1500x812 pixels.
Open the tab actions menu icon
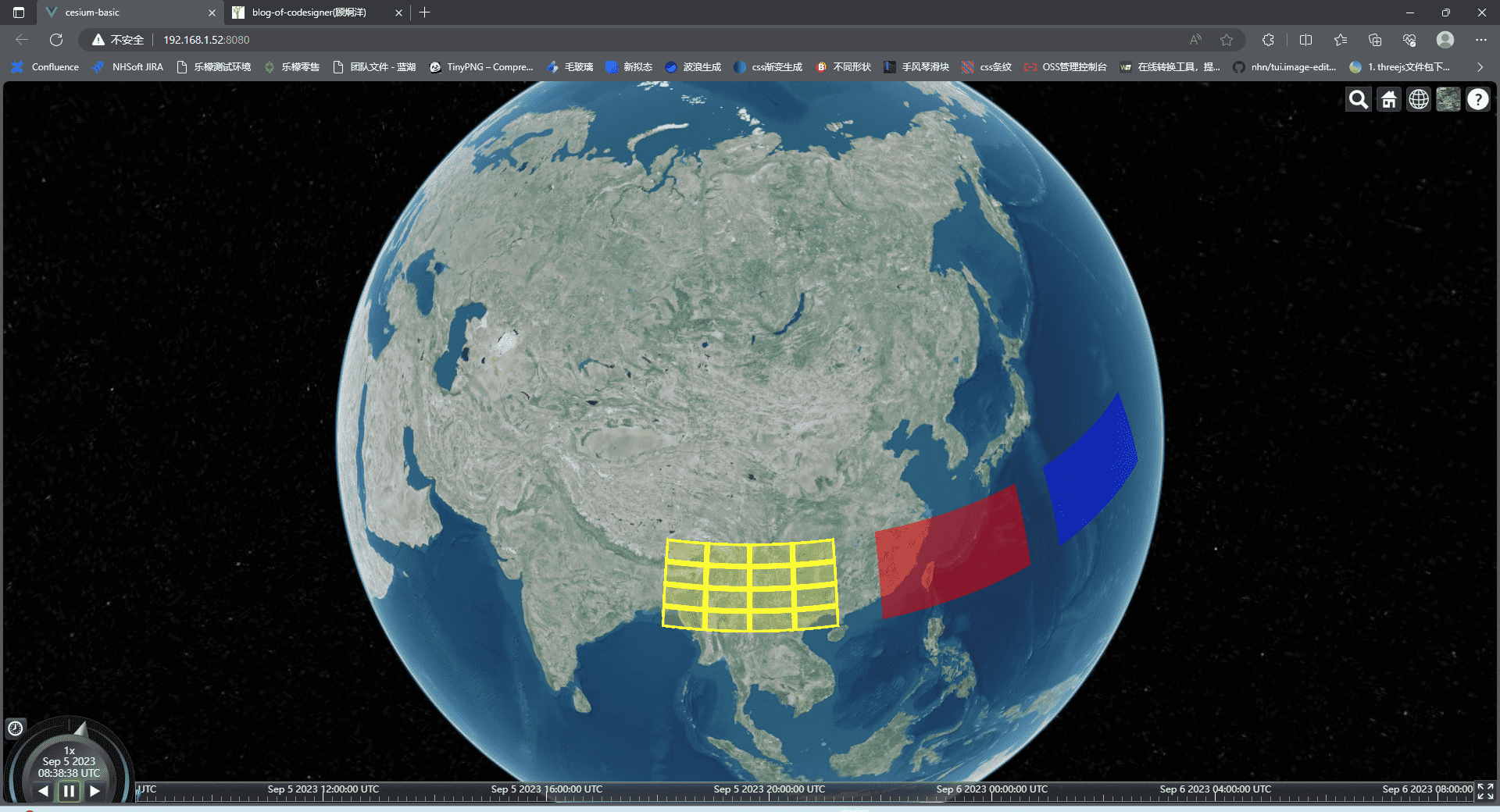[x=19, y=12]
